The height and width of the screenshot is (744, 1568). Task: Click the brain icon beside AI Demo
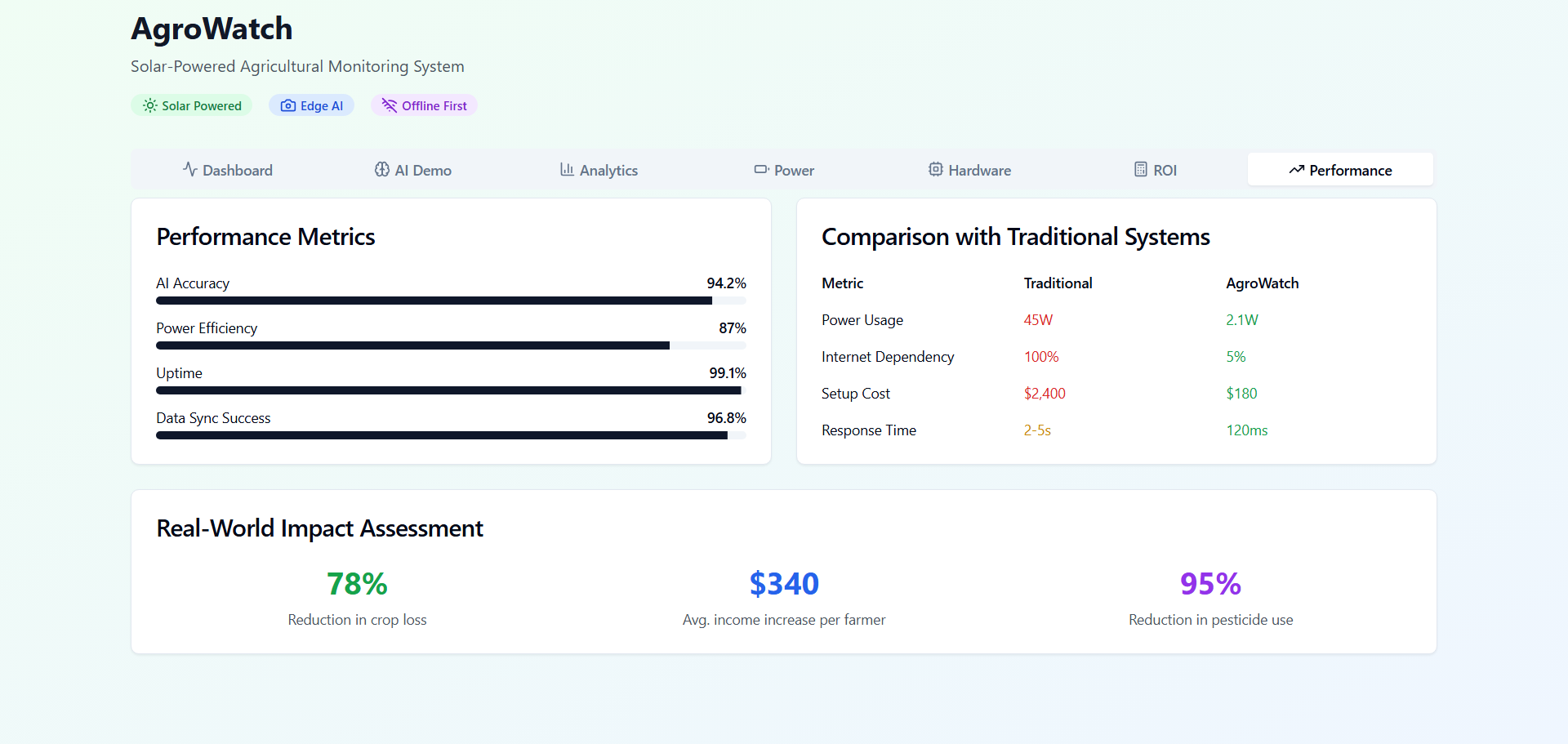coord(382,169)
